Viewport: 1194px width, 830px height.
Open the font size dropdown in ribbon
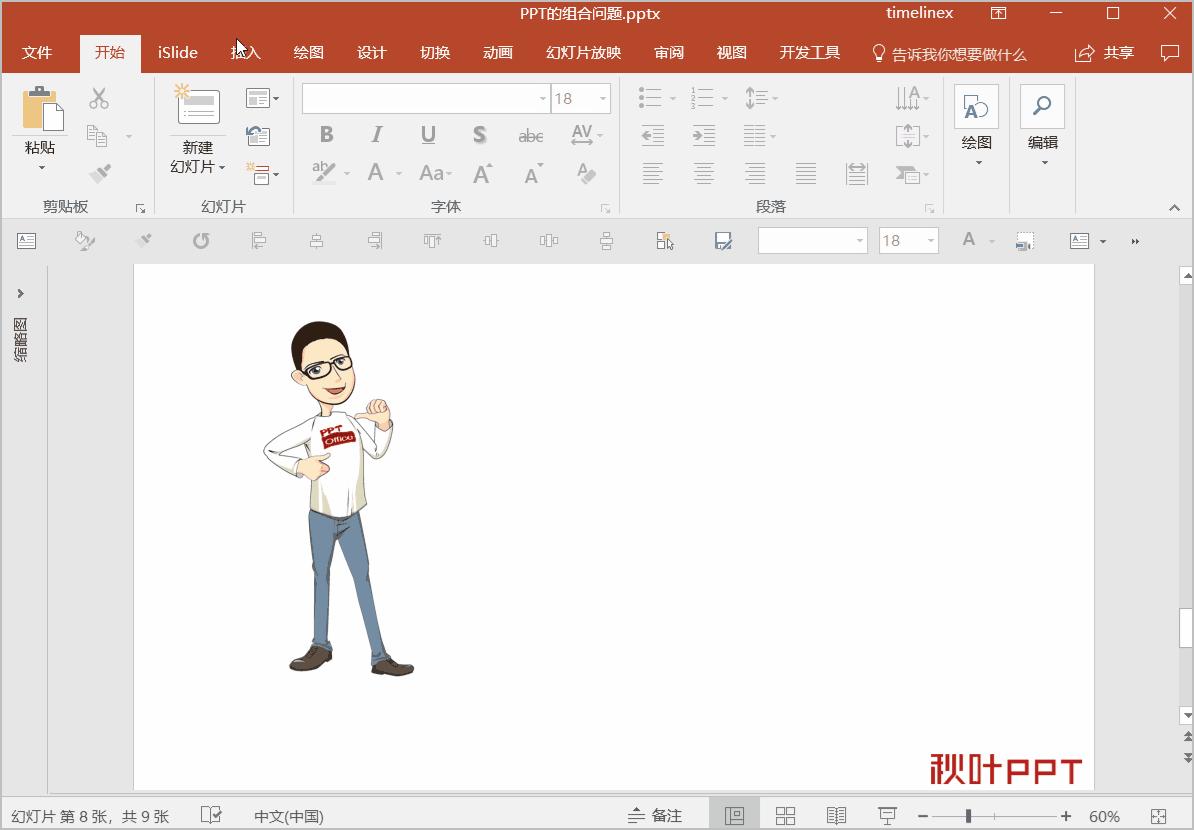[603, 98]
